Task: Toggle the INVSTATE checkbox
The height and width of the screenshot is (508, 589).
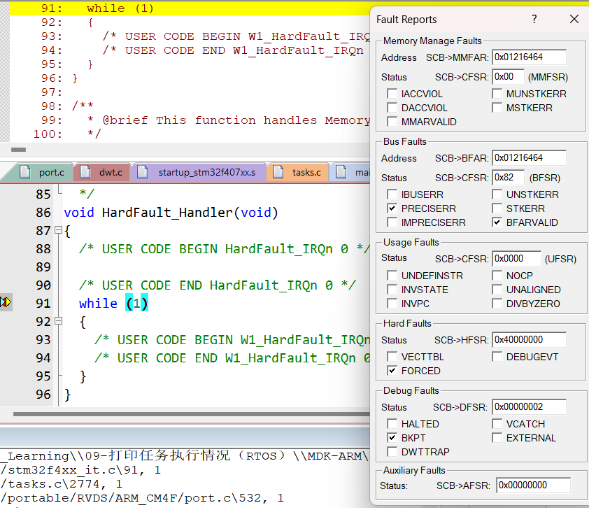Action: coord(392,289)
